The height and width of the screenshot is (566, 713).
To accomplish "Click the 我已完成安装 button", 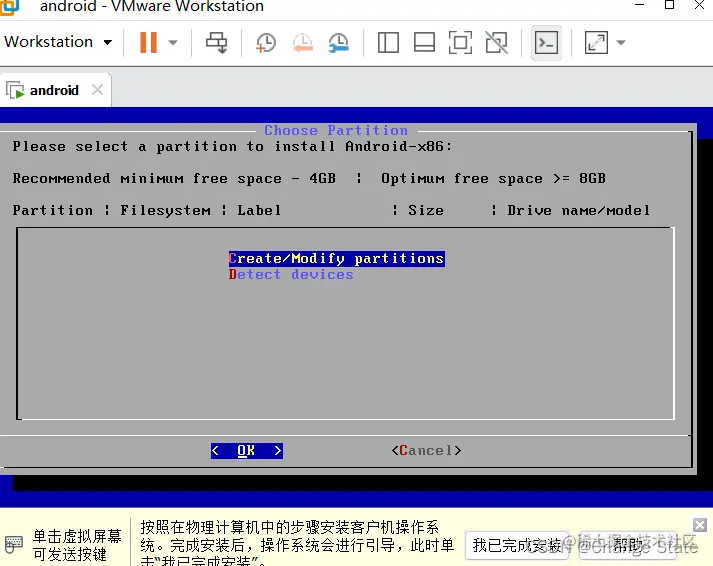I will (517, 545).
